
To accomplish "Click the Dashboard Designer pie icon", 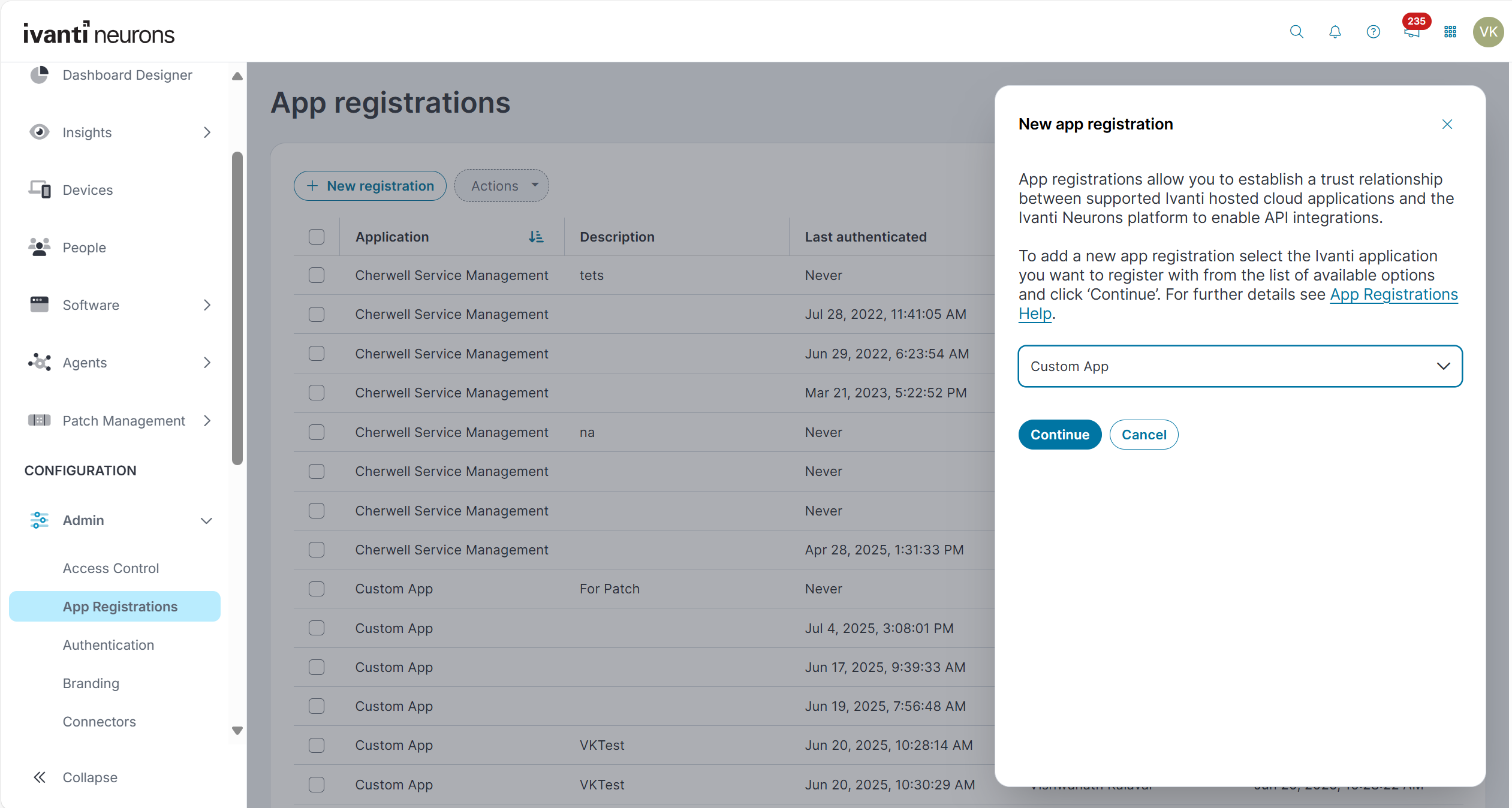I will tap(40, 75).
